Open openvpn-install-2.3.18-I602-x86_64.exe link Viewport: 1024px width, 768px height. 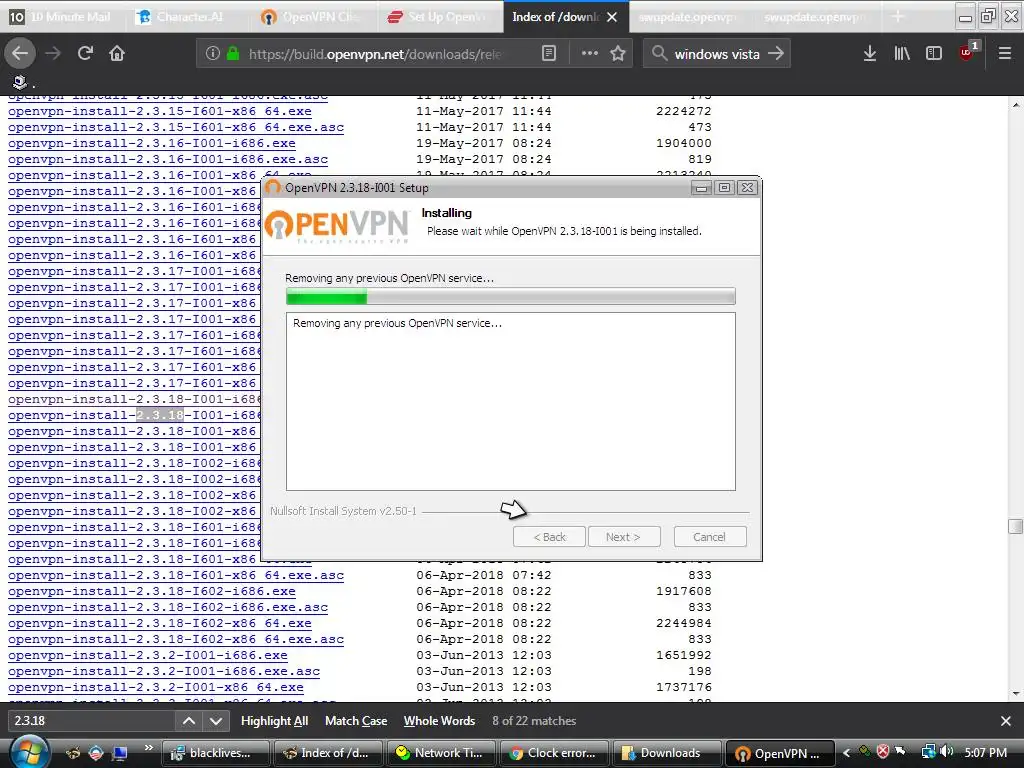click(160, 623)
